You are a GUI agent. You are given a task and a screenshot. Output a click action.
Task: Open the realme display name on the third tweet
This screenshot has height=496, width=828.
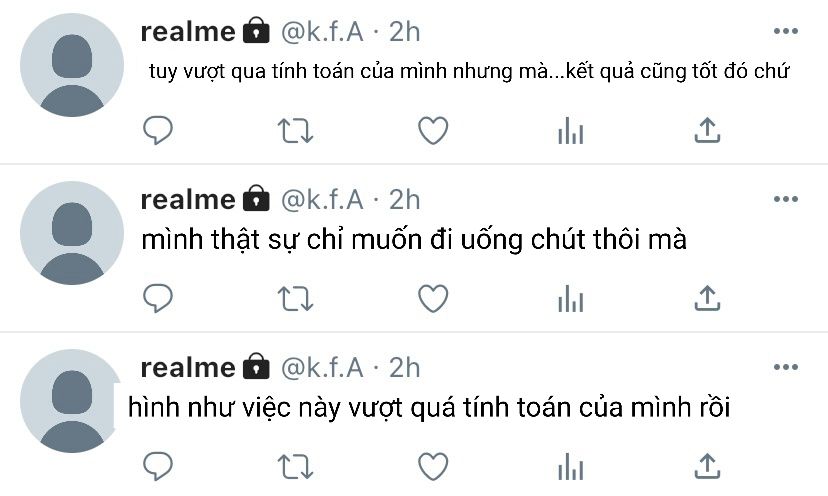click(x=187, y=368)
